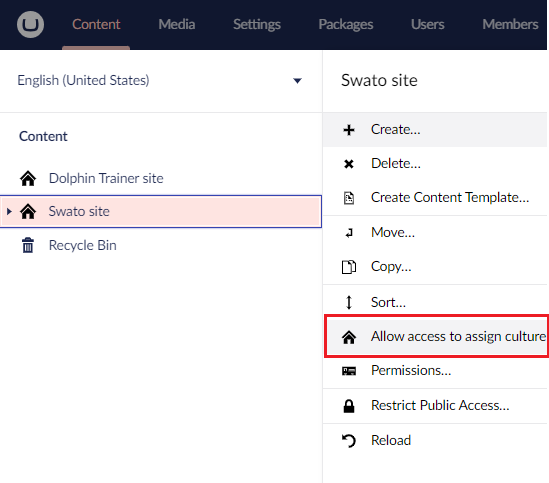
Task: Click the Sort up-down arrow icon
Action: pyautogui.click(x=349, y=303)
